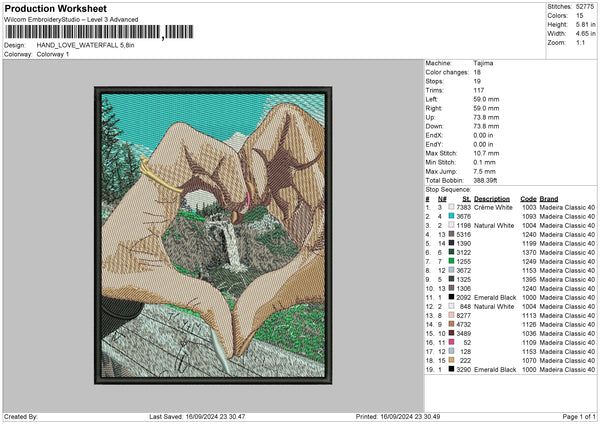Select the dark green swatch beside 3122
The image size is (600, 424).
452,252
